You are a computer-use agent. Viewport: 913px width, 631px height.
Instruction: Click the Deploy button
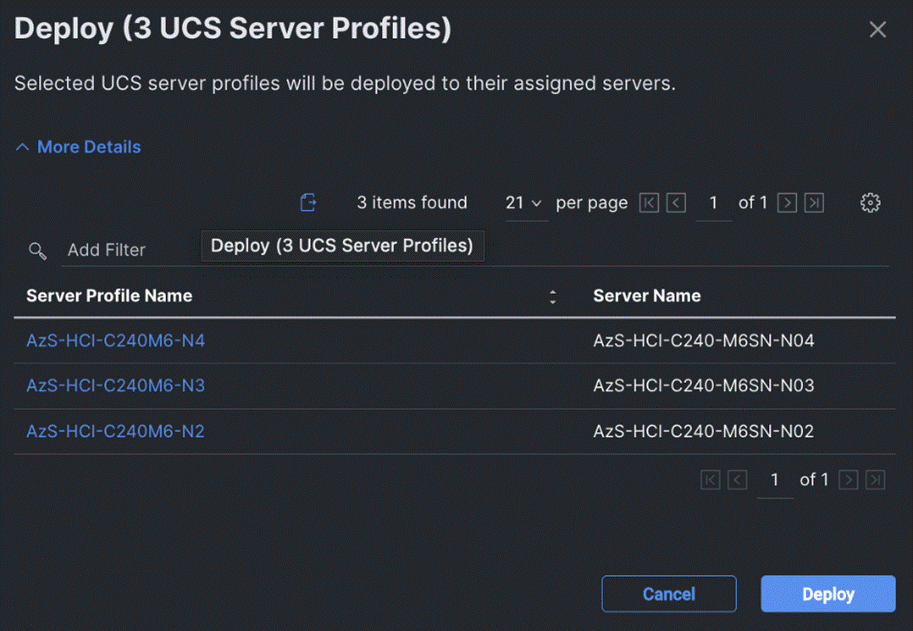(828, 593)
